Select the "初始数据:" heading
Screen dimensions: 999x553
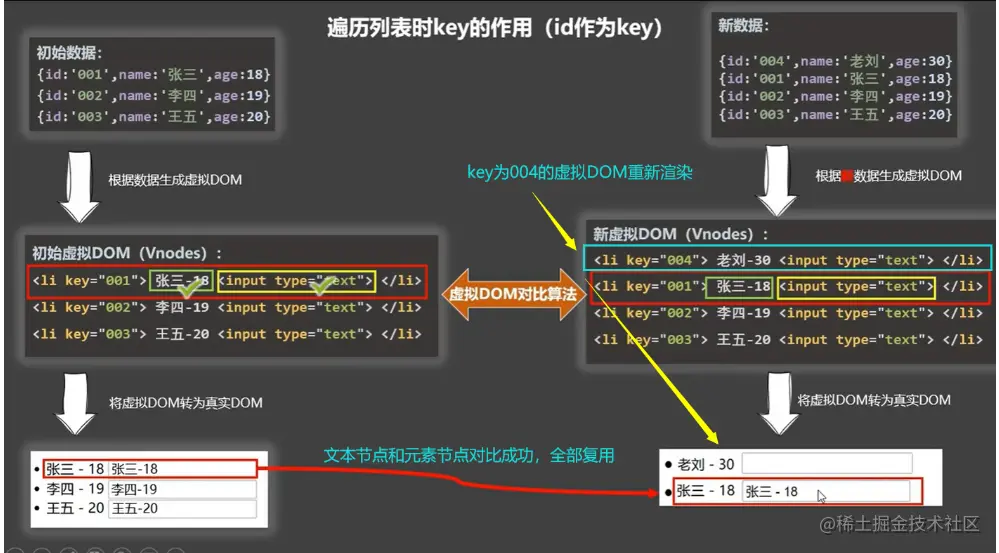coord(70,54)
